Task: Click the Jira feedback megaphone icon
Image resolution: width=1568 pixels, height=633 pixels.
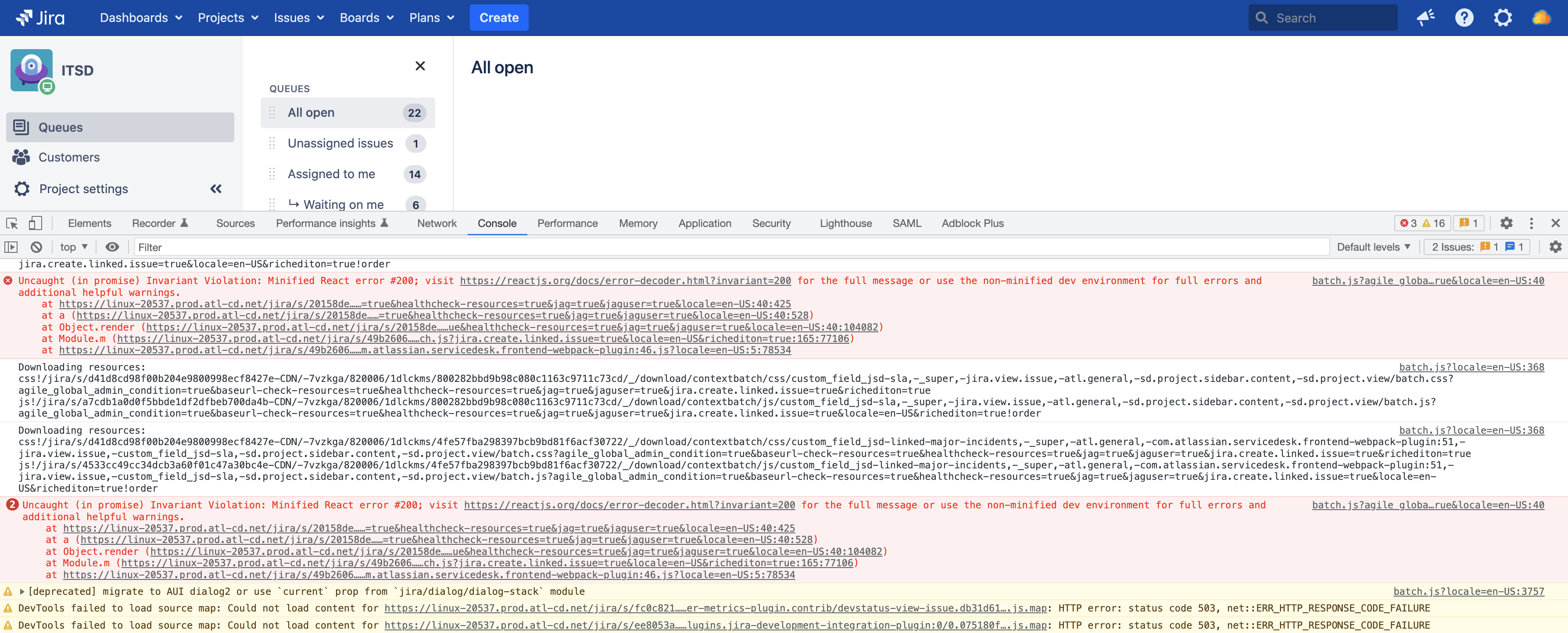Action: pyautogui.click(x=1425, y=18)
